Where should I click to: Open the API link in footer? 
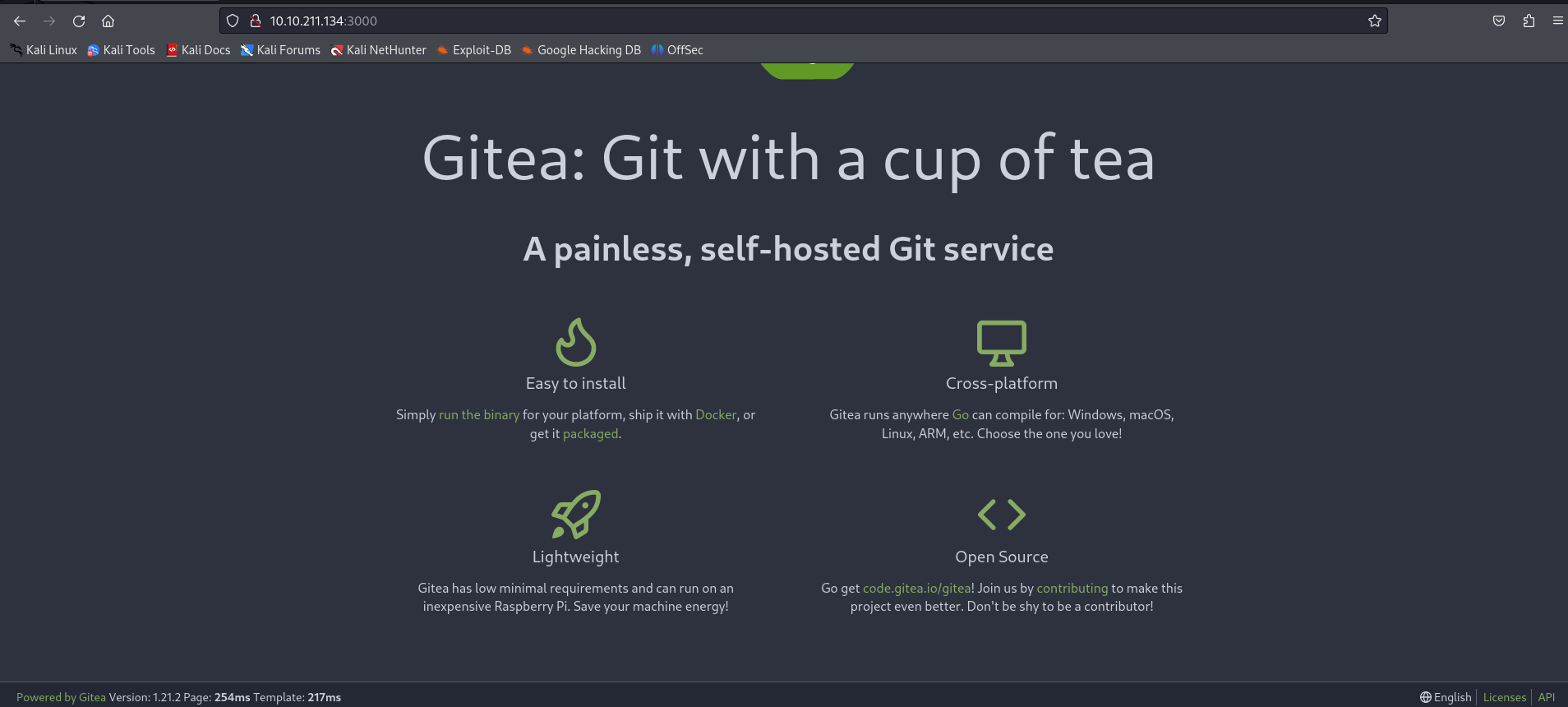1546,697
